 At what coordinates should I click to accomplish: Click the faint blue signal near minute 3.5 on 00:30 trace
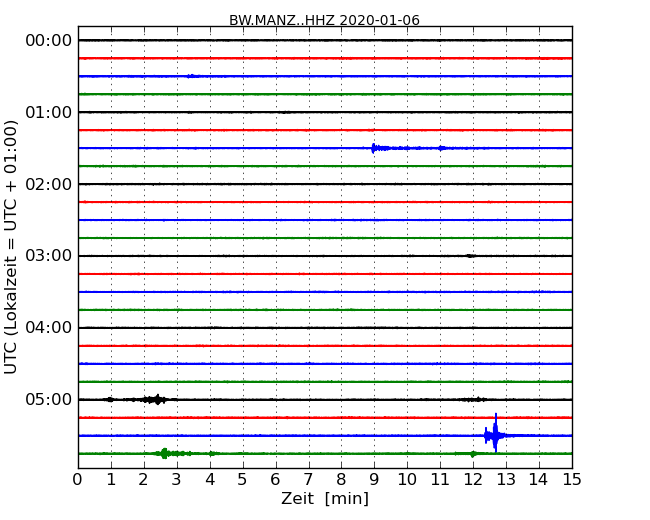click(x=192, y=76)
